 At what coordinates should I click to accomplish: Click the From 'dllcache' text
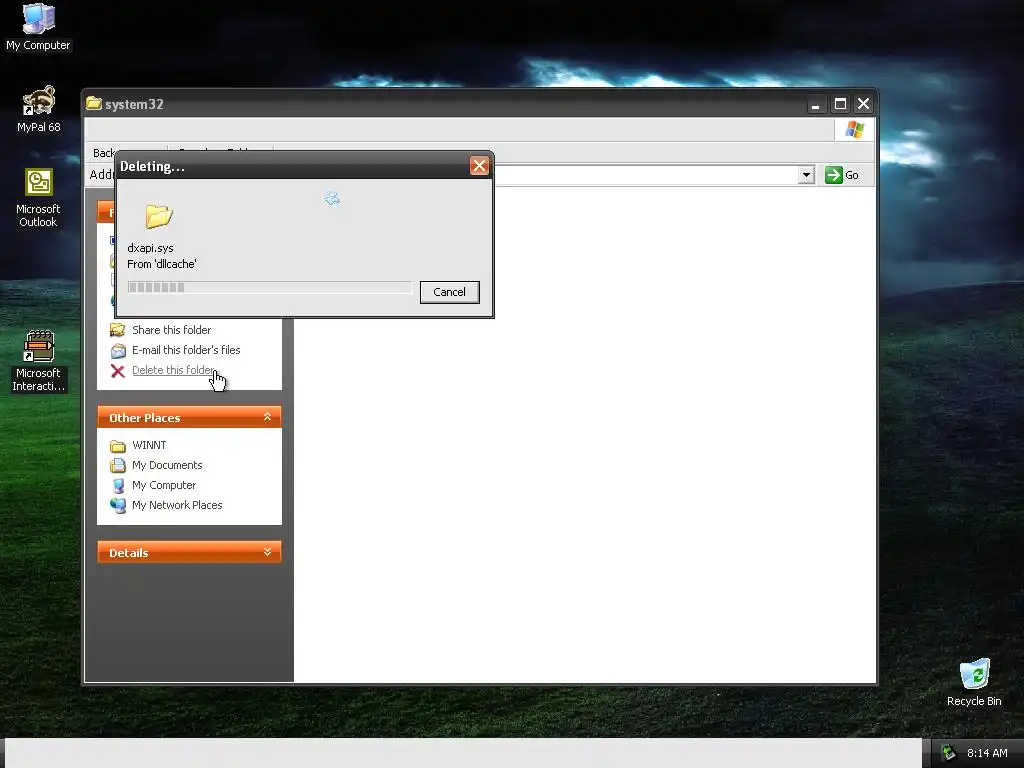click(161, 264)
